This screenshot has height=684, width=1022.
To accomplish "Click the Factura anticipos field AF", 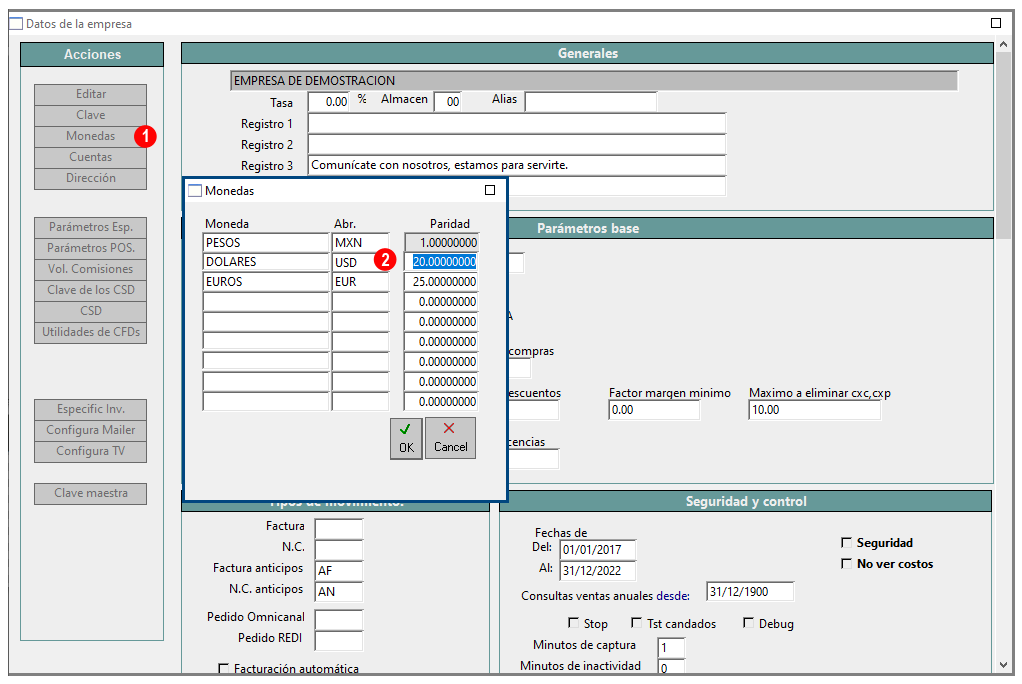I will [339, 571].
